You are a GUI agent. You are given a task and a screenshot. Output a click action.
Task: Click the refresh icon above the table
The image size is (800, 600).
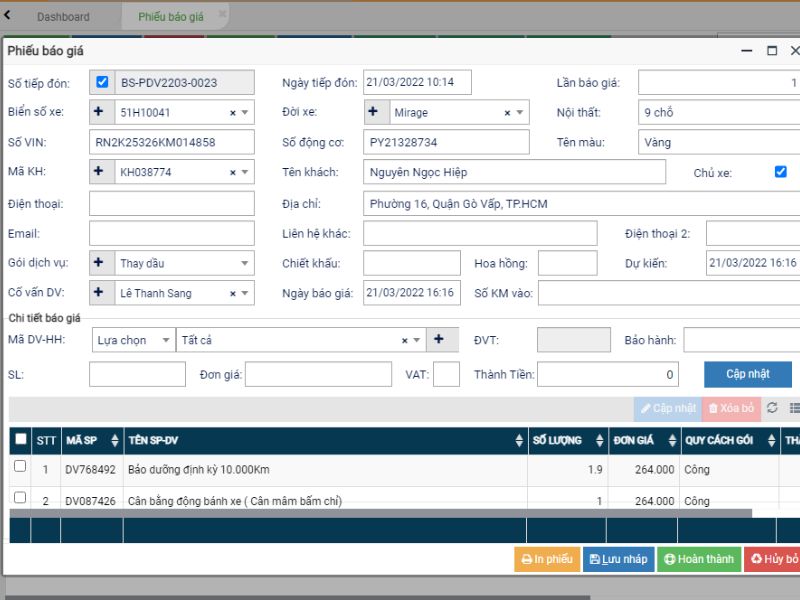point(772,408)
